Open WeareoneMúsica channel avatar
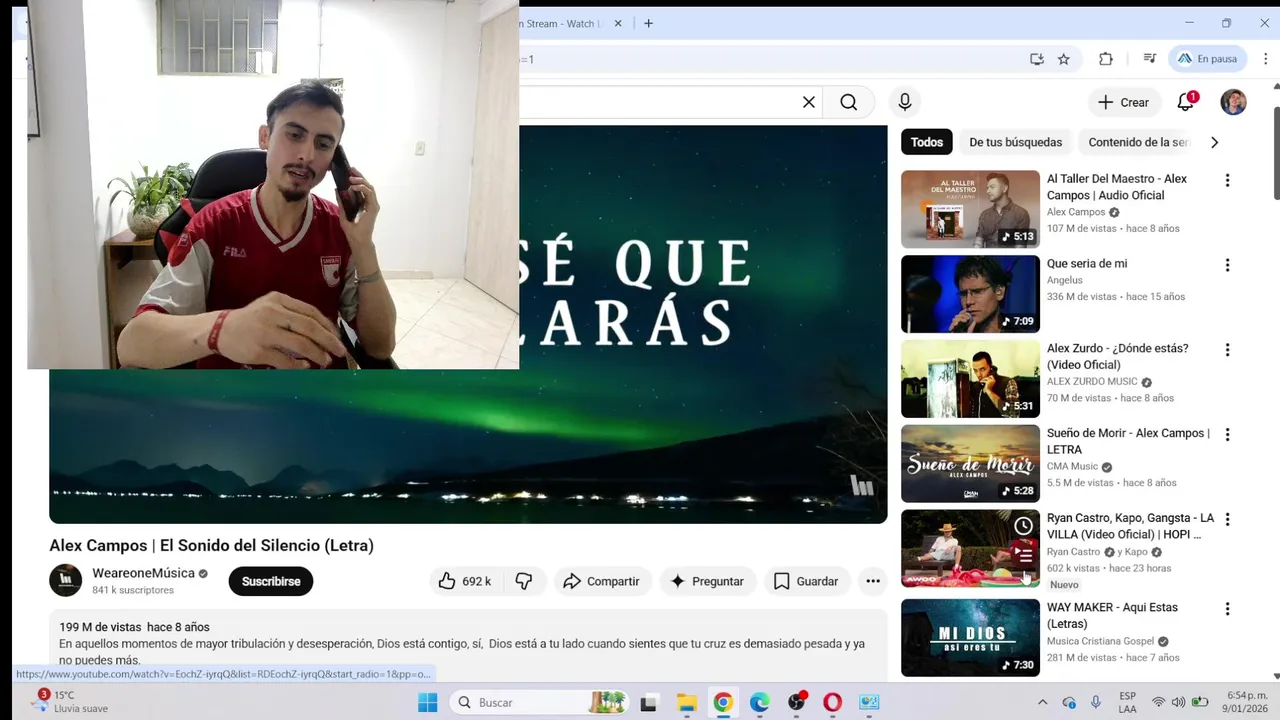The image size is (1280, 720). 66,581
